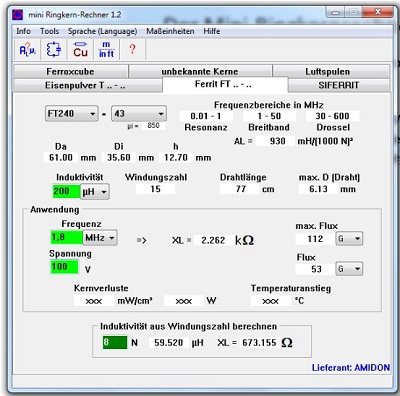Click the h value 12.70
The width and height of the screenshot is (400, 396).
pyautogui.click(x=176, y=157)
